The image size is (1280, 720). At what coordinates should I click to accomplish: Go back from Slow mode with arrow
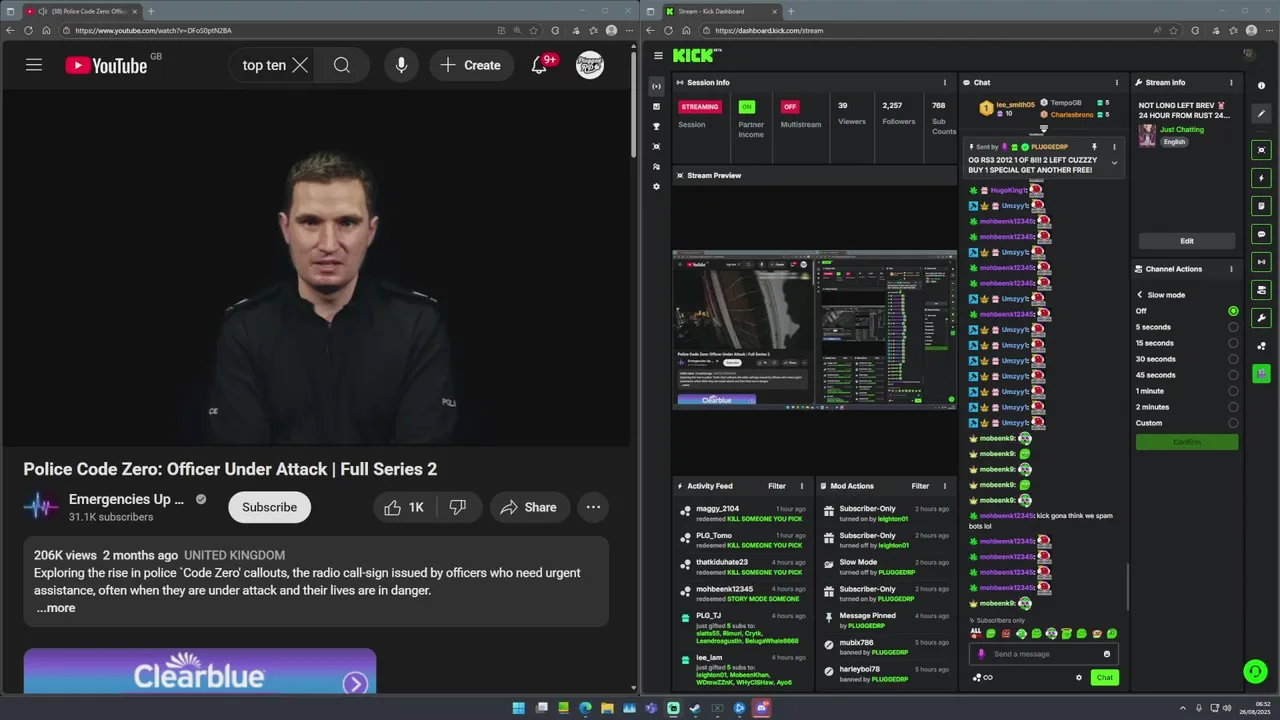coord(1139,295)
